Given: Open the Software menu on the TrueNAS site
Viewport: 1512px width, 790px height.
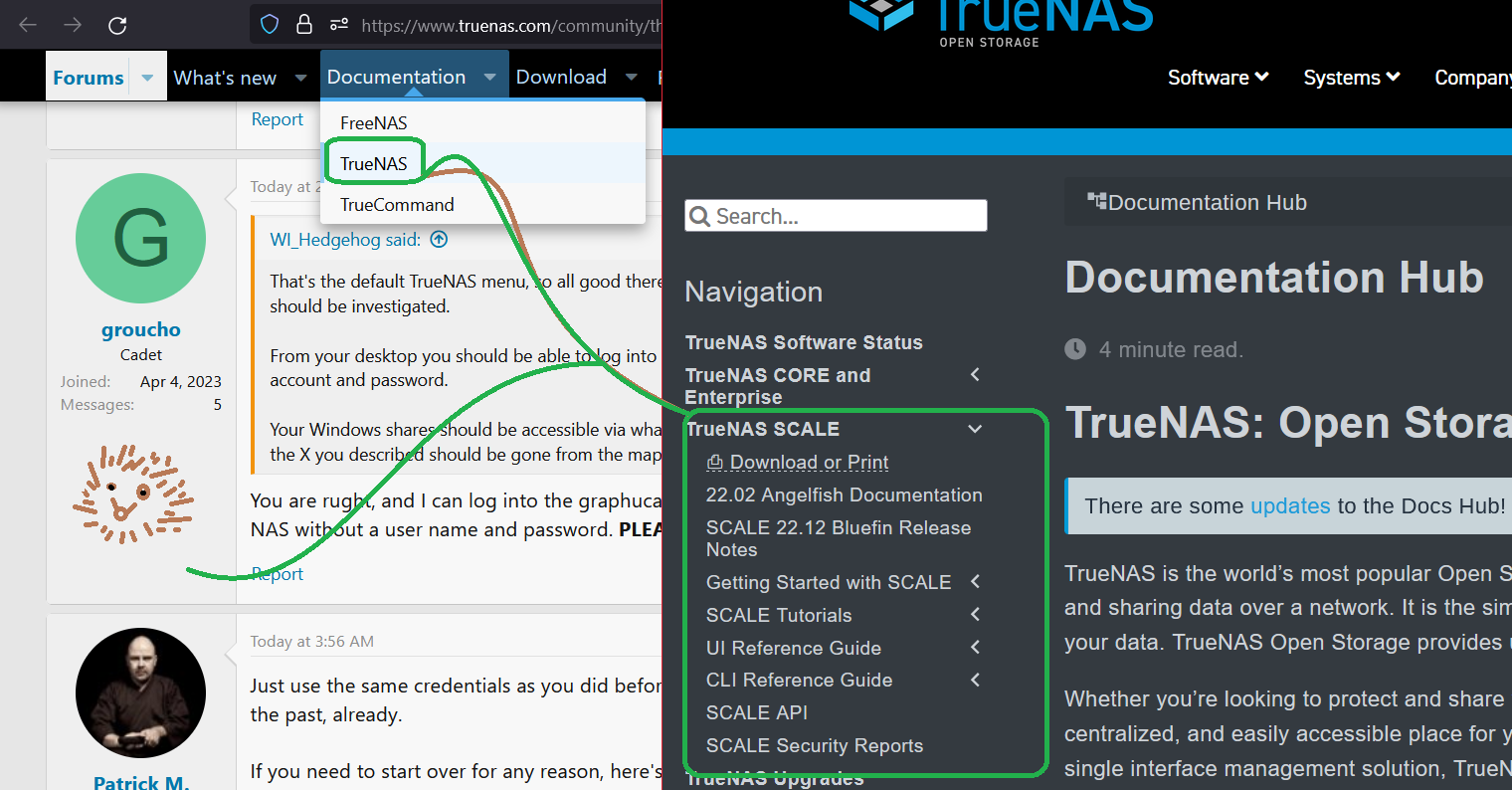Looking at the screenshot, I should (x=1218, y=78).
